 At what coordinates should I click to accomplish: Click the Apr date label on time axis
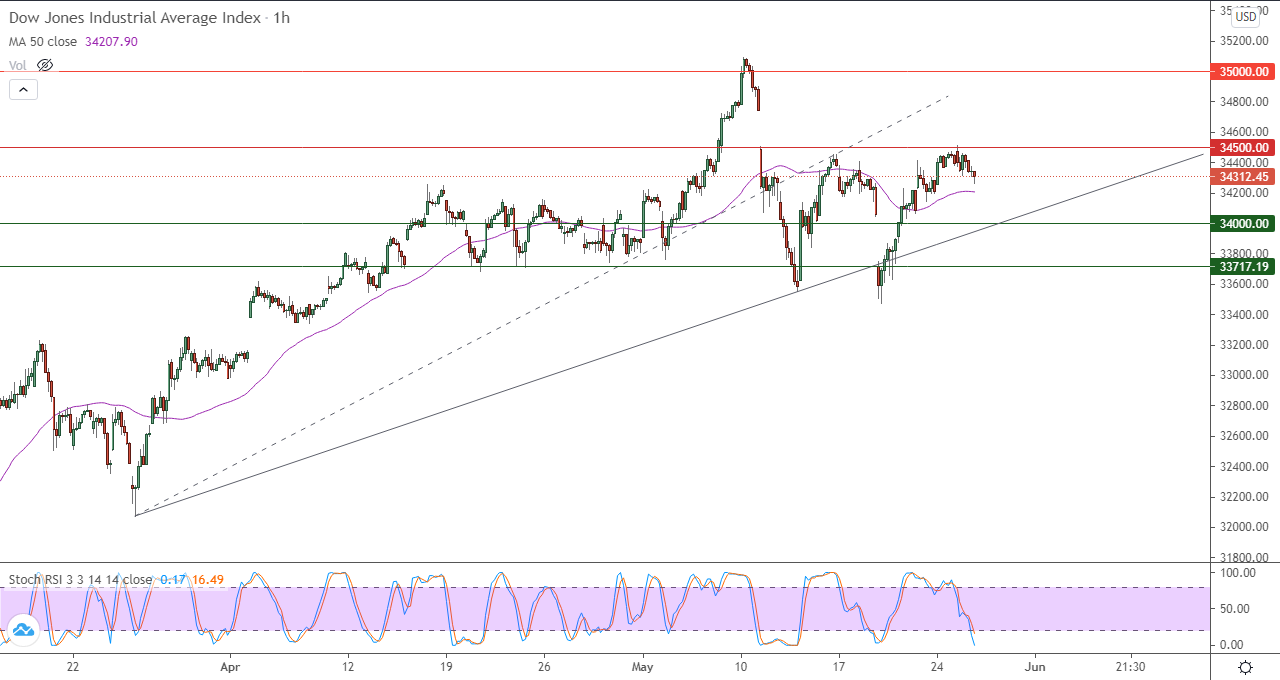[x=231, y=667]
